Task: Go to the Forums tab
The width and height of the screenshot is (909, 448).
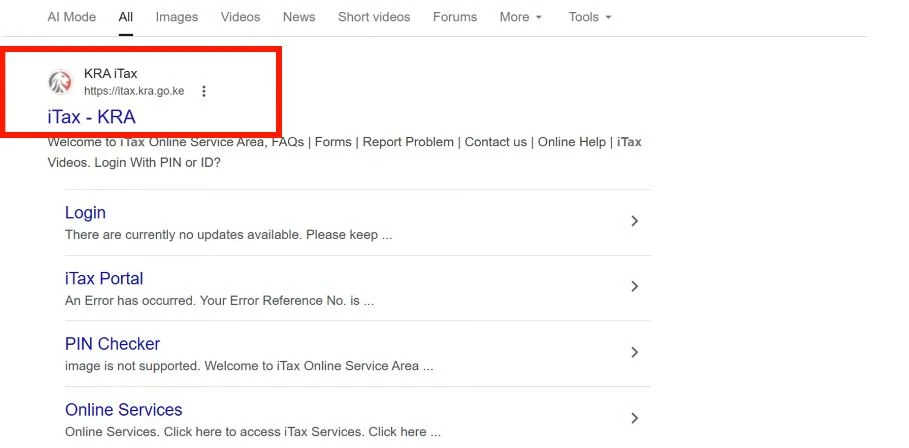Action: click(455, 17)
